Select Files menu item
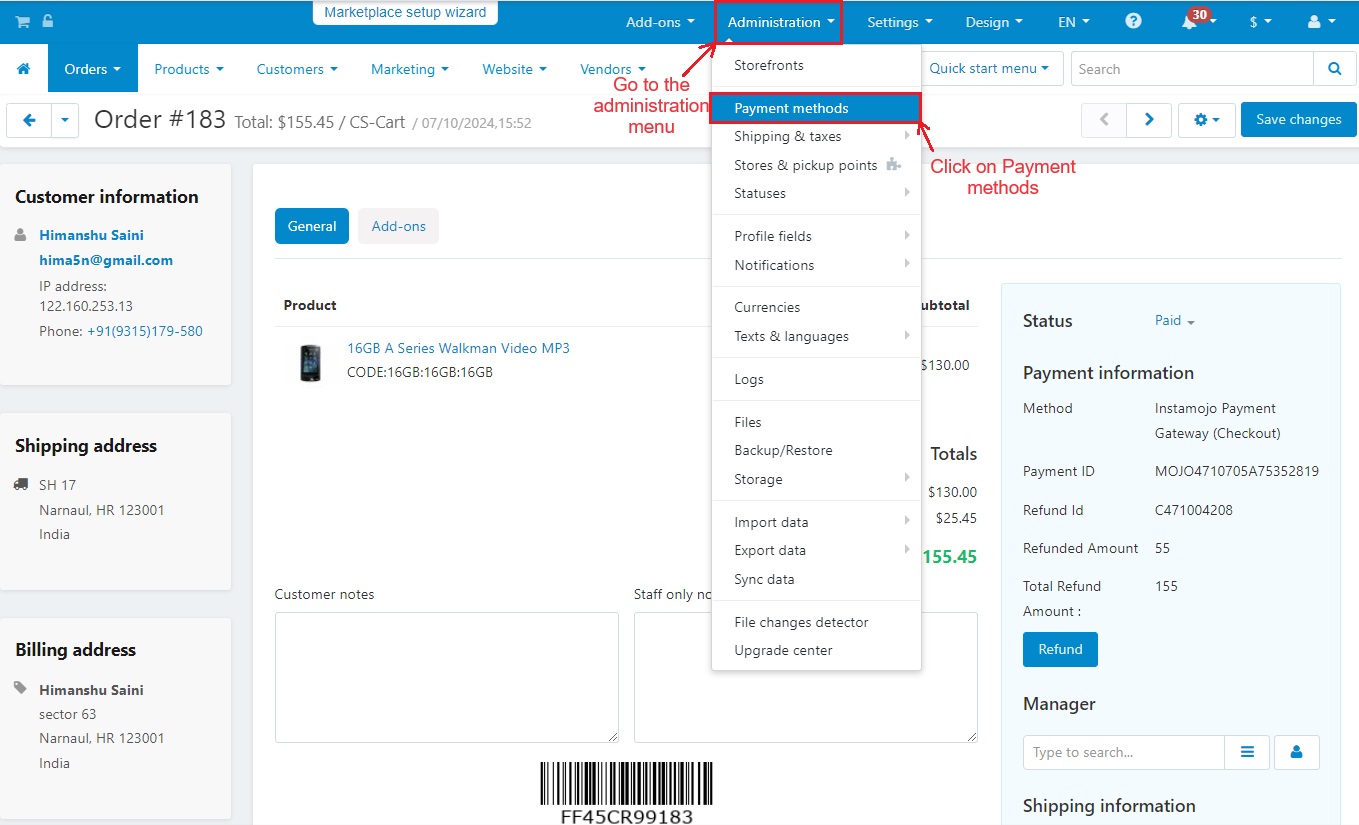Screen dimensions: 1359x825 (x=816, y=422)
